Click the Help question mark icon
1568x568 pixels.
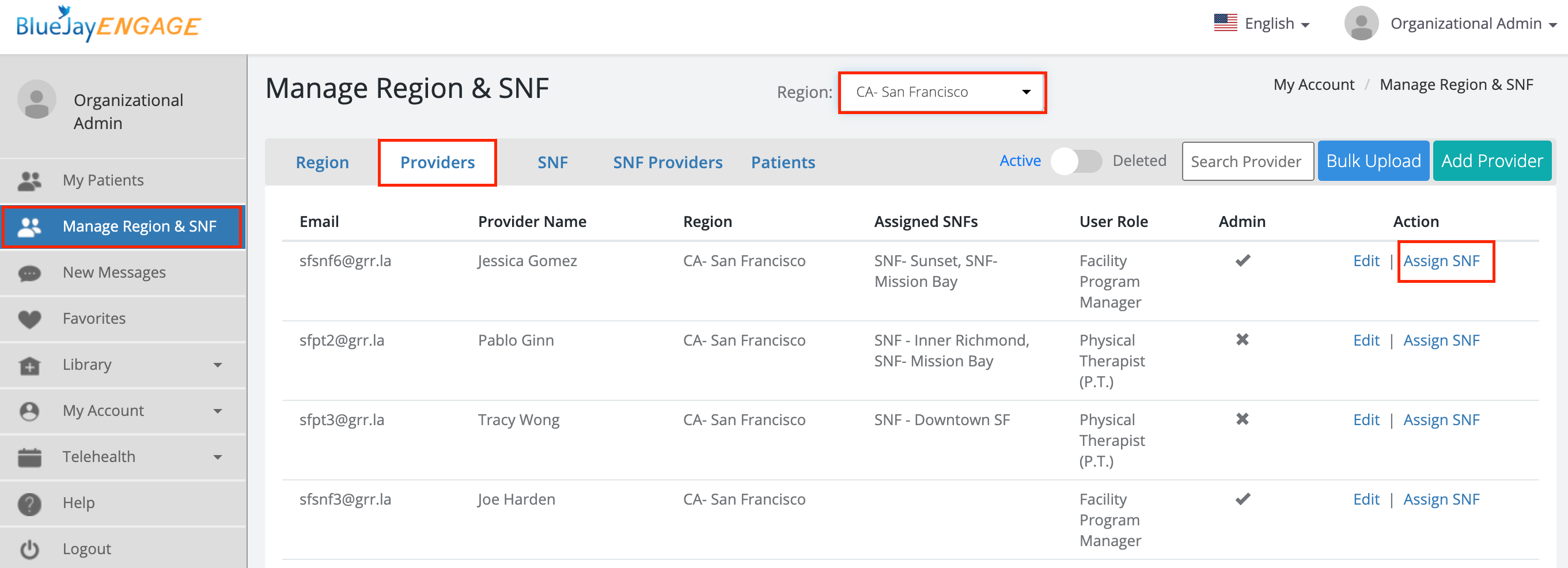tap(29, 503)
